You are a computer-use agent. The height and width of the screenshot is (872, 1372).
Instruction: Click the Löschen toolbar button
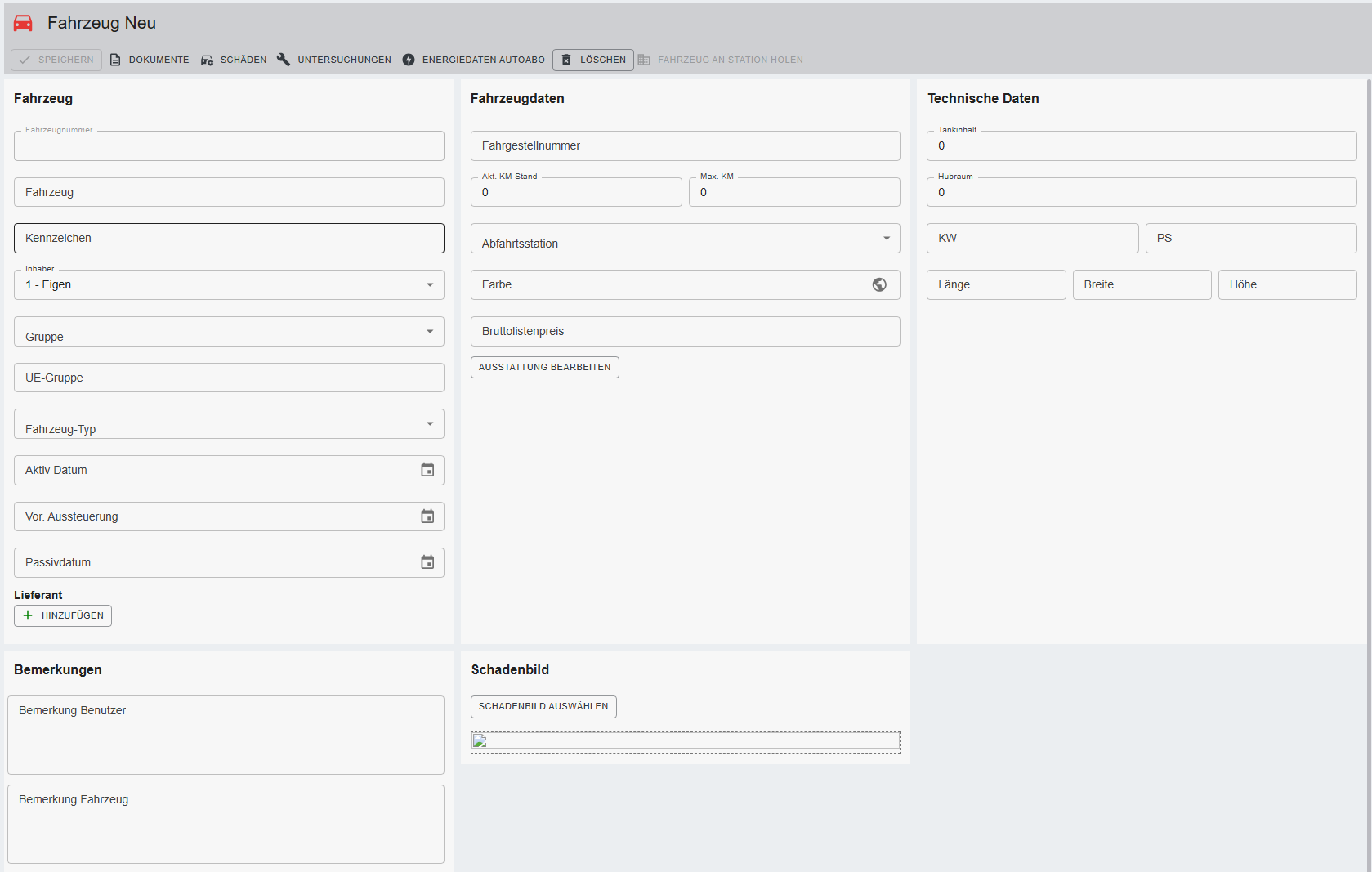click(x=593, y=60)
